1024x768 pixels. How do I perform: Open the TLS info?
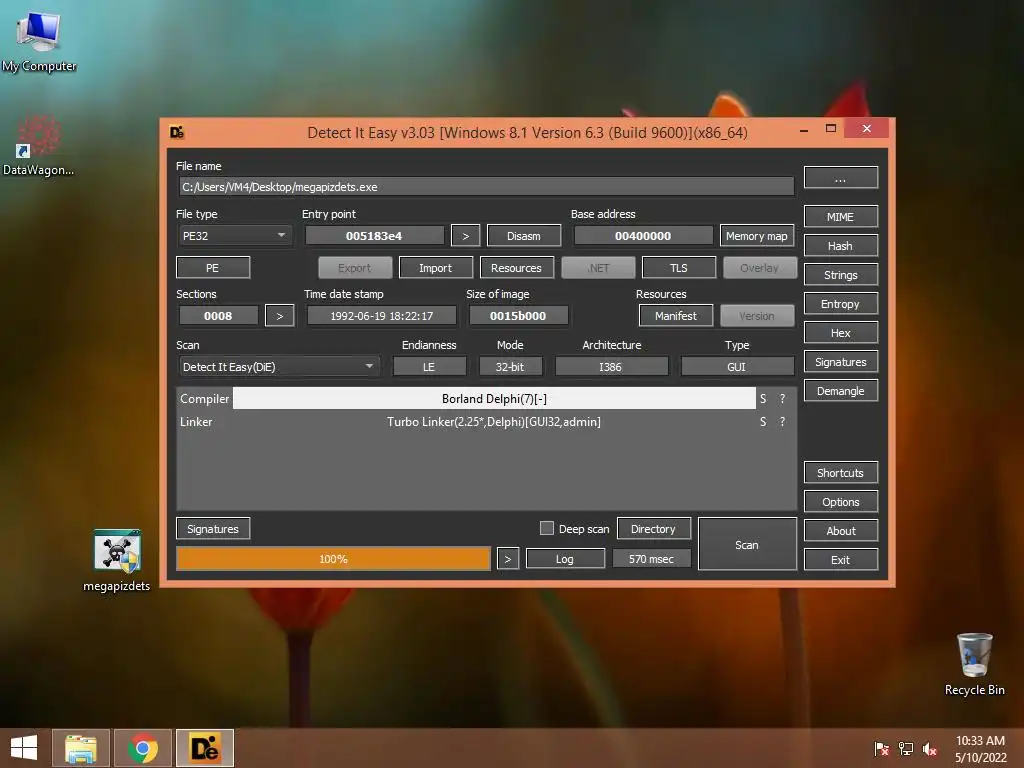coord(679,268)
